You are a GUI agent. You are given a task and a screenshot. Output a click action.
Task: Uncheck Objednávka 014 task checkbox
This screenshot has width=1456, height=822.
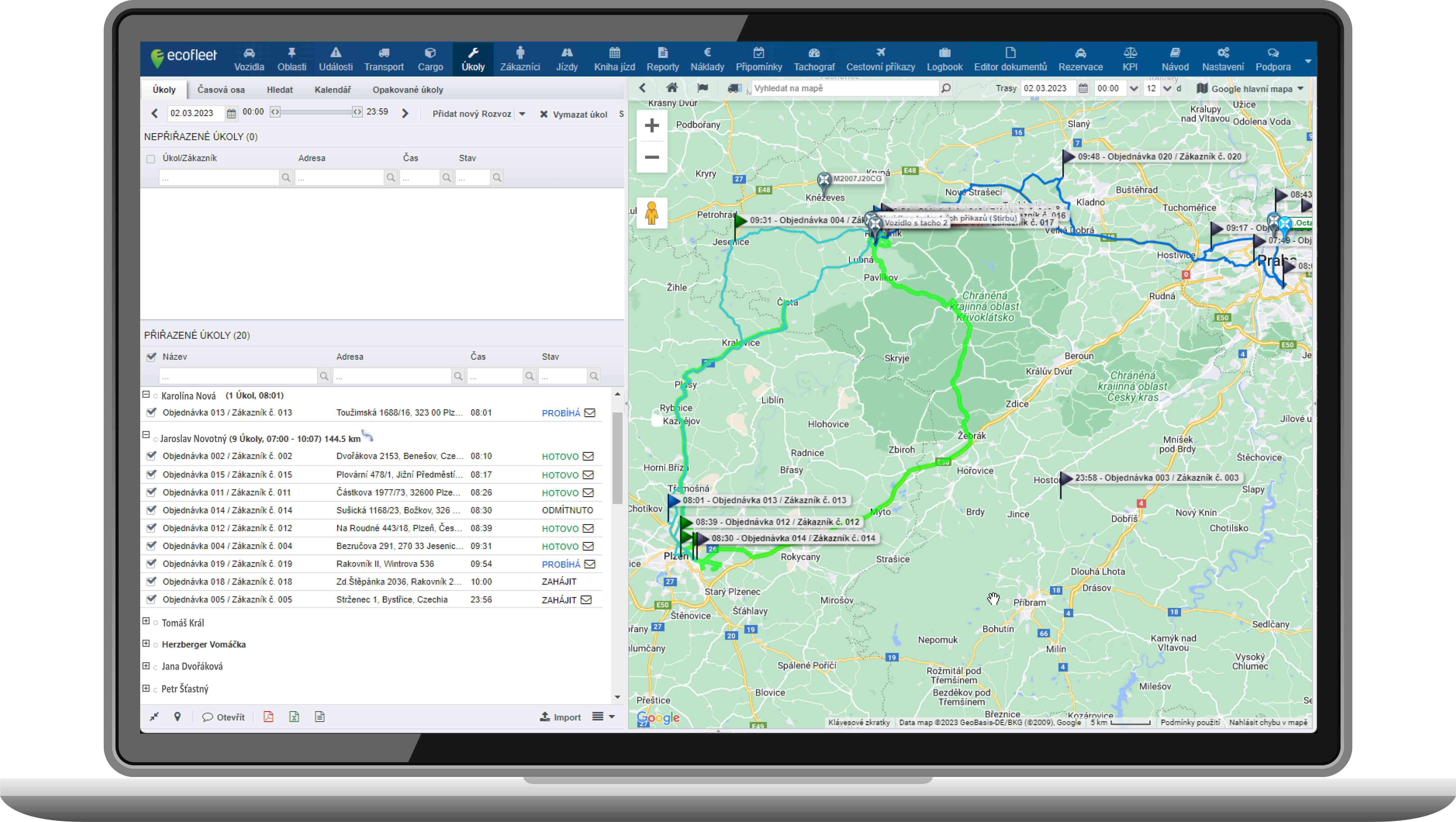tap(151, 510)
